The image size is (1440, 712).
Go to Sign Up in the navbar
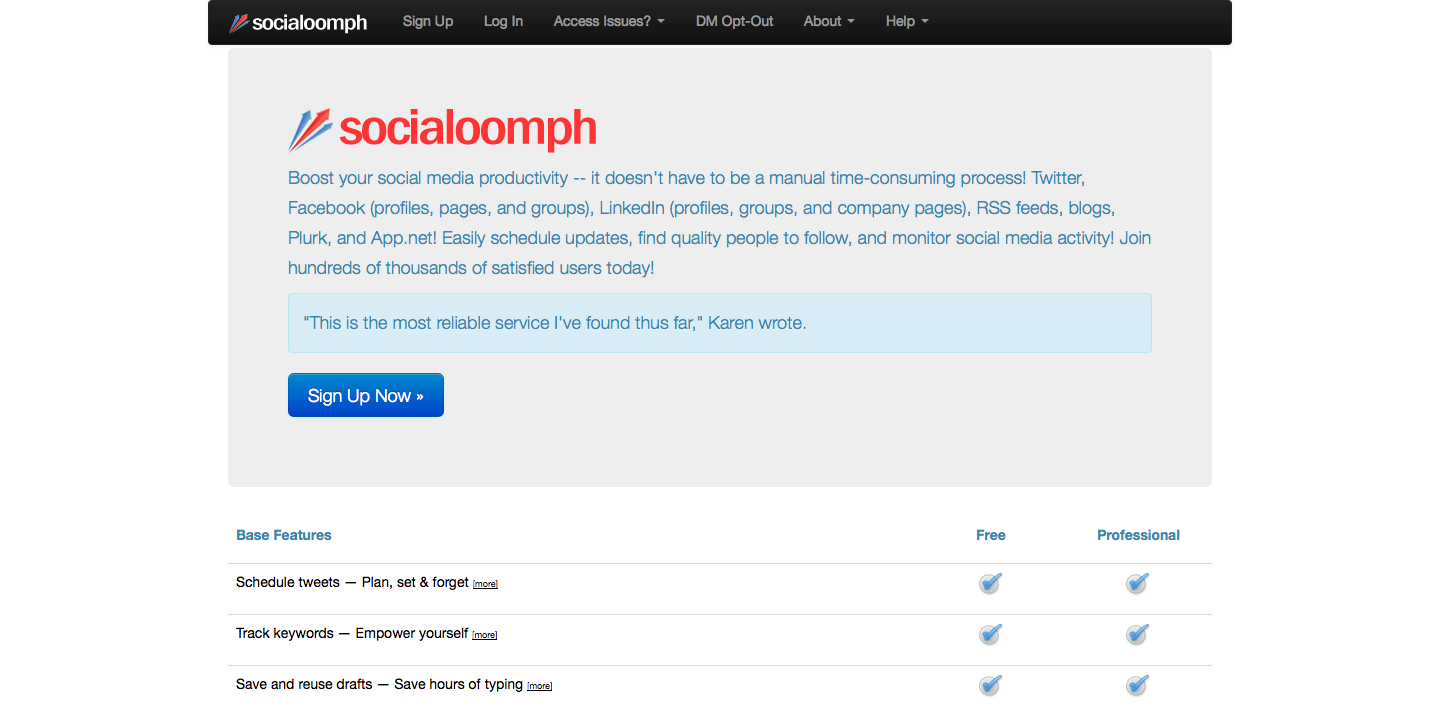[428, 21]
